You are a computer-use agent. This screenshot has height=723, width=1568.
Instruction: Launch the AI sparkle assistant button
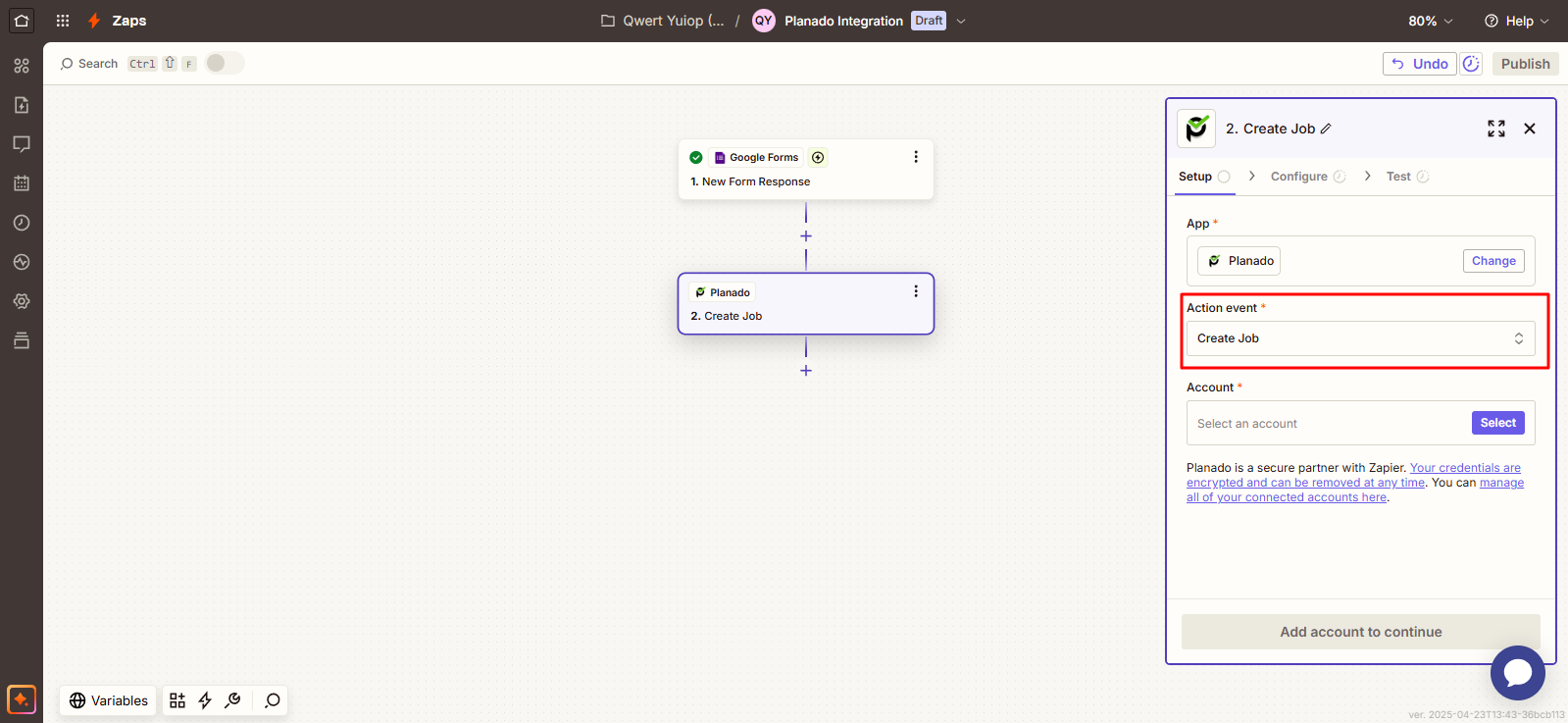click(x=22, y=699)
